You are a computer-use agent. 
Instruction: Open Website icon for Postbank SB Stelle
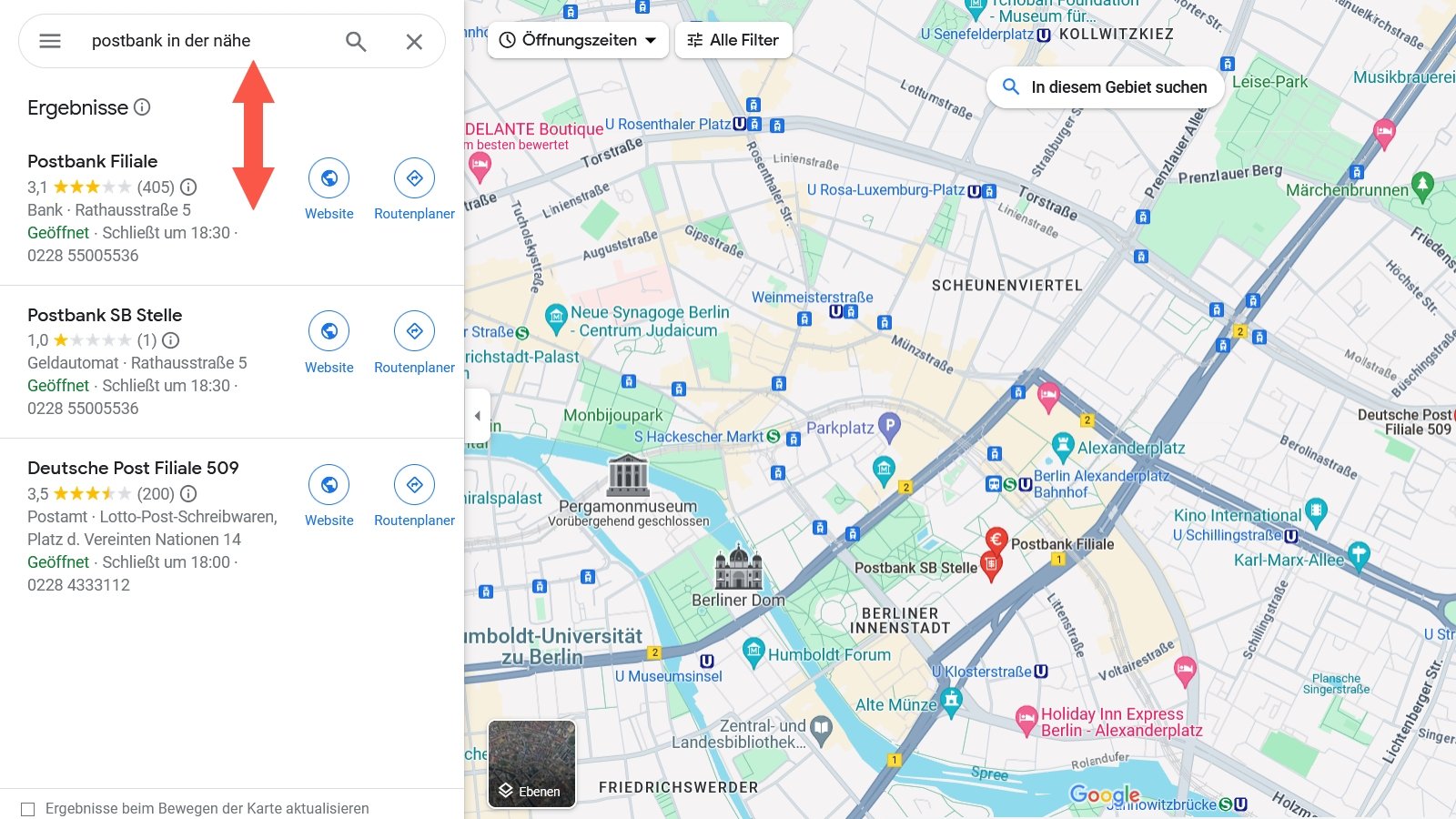point(329,331)
